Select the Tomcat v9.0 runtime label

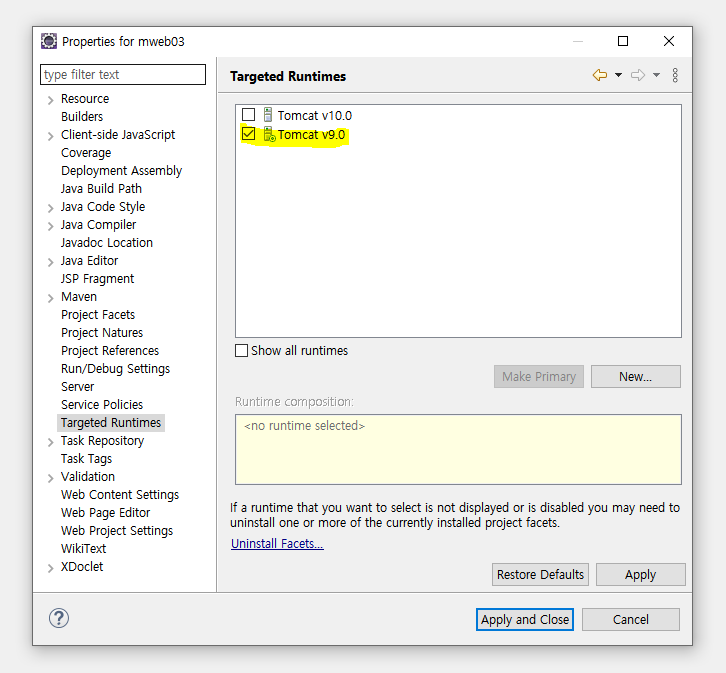[311, 135]
